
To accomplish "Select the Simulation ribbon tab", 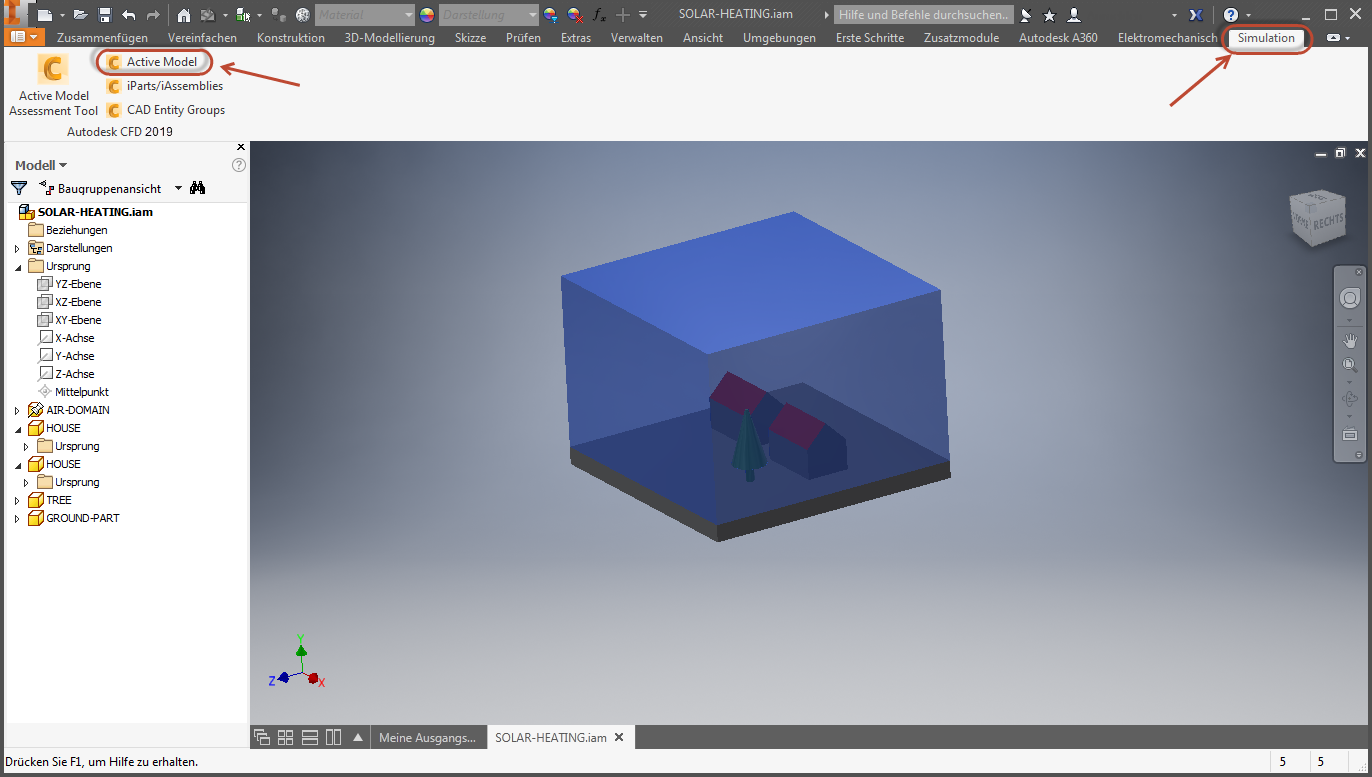I will point(1266,38).
